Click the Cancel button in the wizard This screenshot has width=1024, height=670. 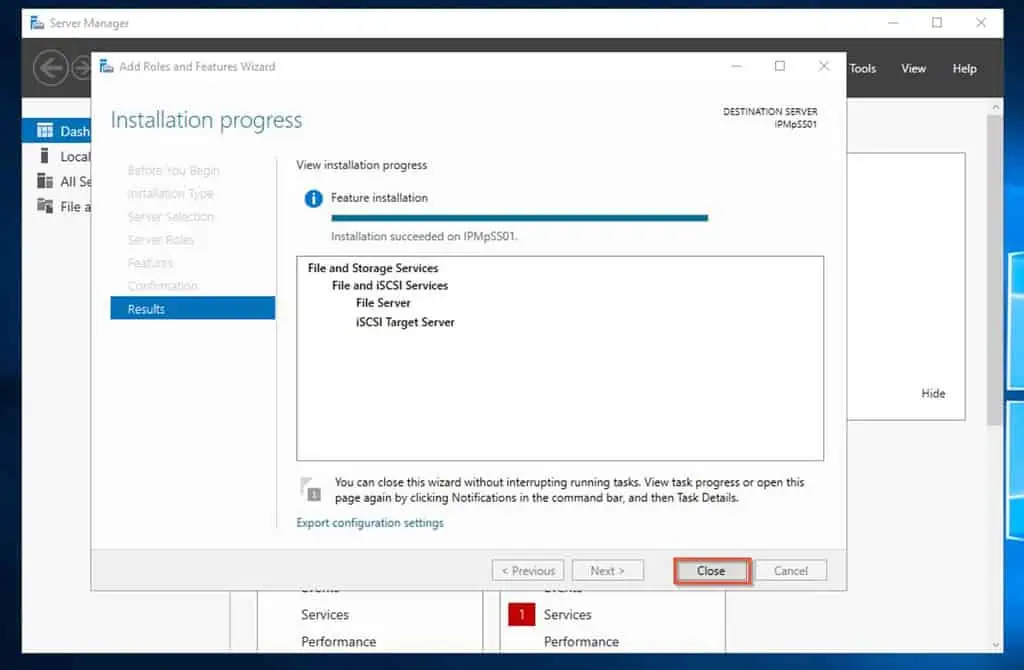[x=791, y=571]
